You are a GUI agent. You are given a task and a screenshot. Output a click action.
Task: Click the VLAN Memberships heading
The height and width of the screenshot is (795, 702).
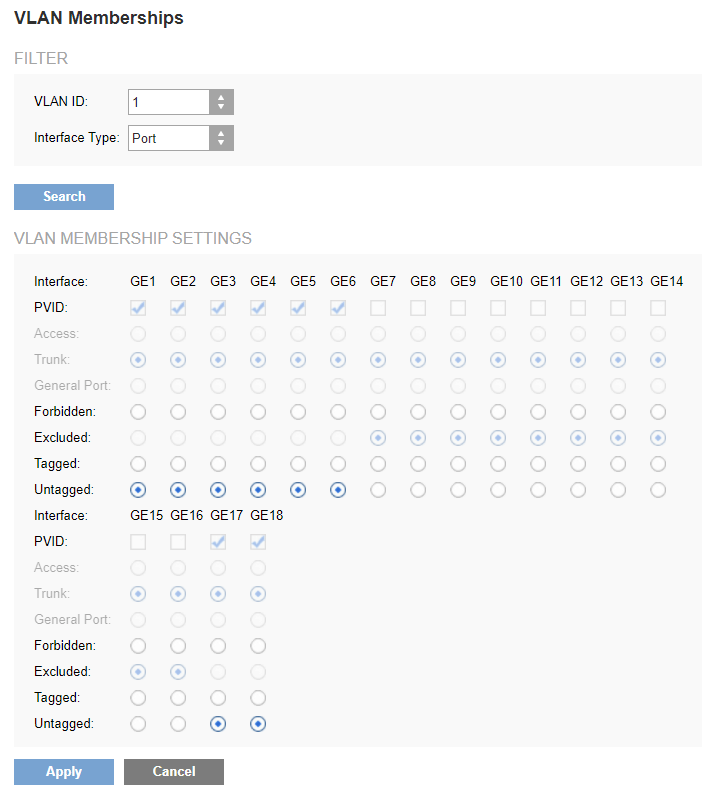point(99,18)
